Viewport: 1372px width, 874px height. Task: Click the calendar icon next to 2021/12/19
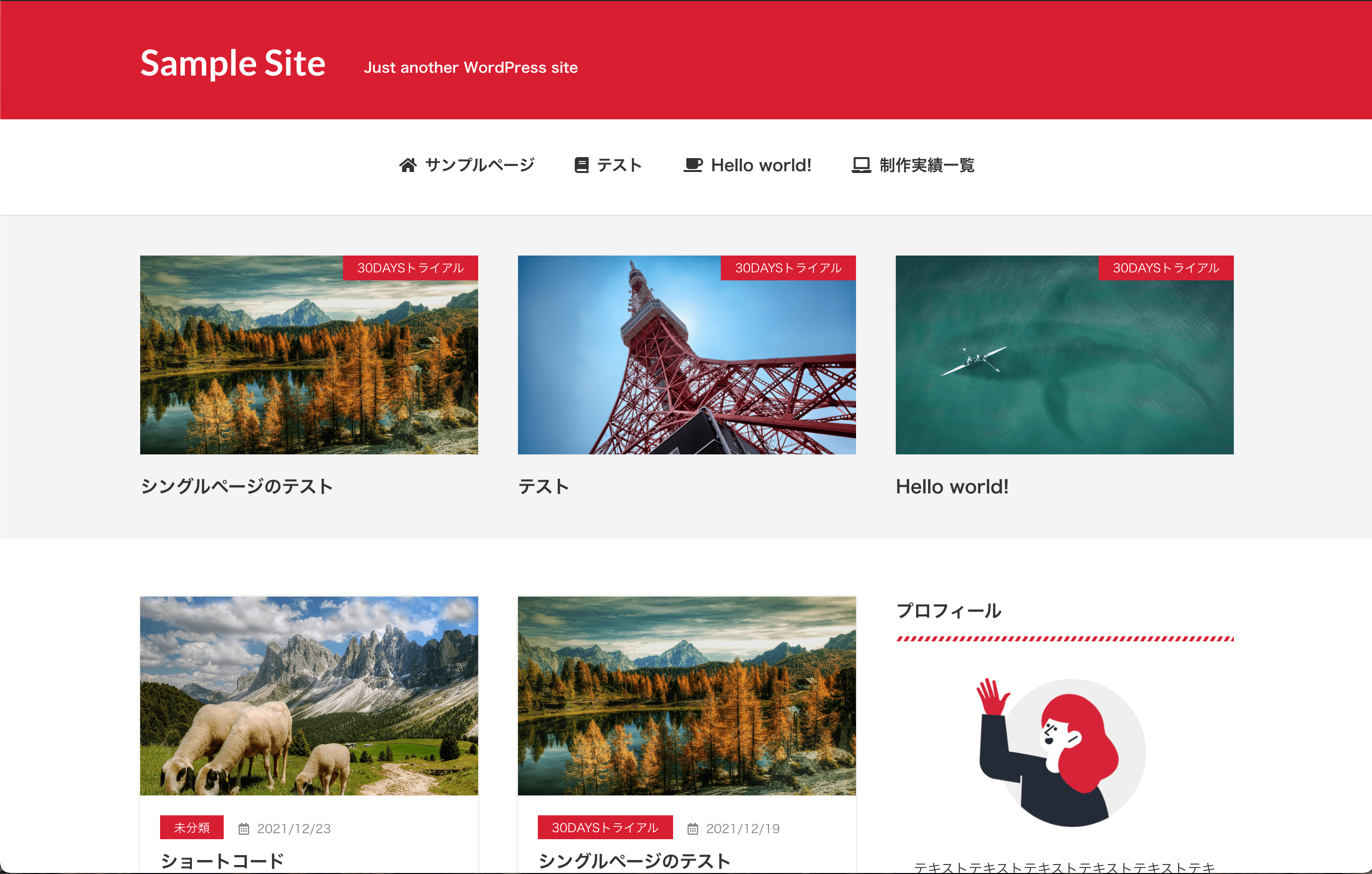(x=692, y=828)
